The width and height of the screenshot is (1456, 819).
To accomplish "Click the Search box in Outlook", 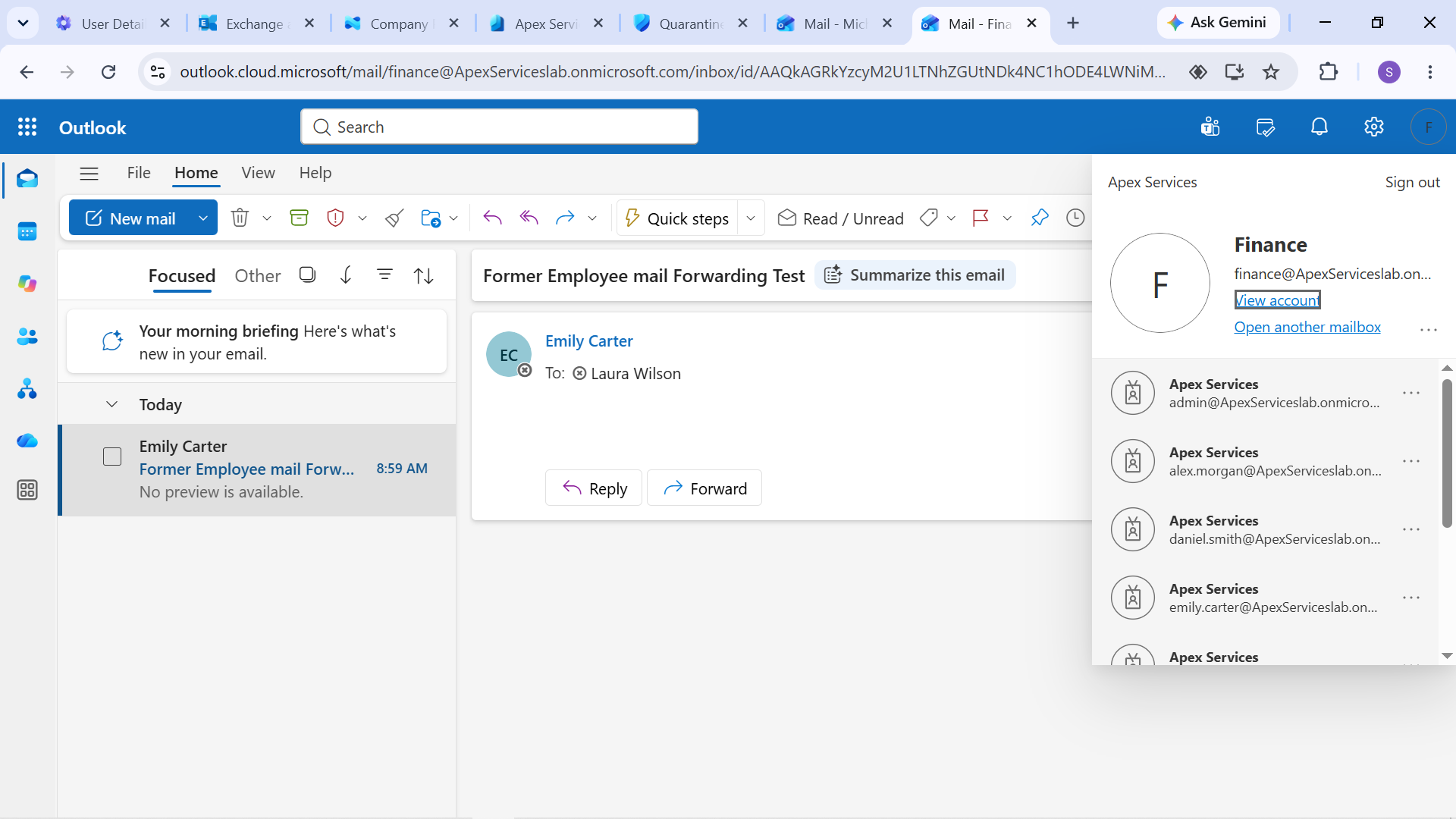I will click(499, 127).
